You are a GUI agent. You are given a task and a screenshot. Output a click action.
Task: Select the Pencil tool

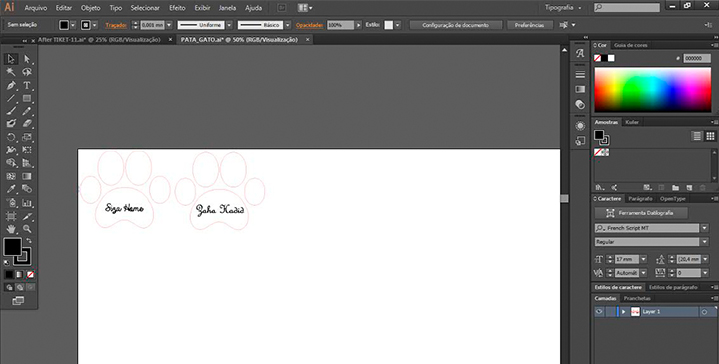[x=27, y=111]
